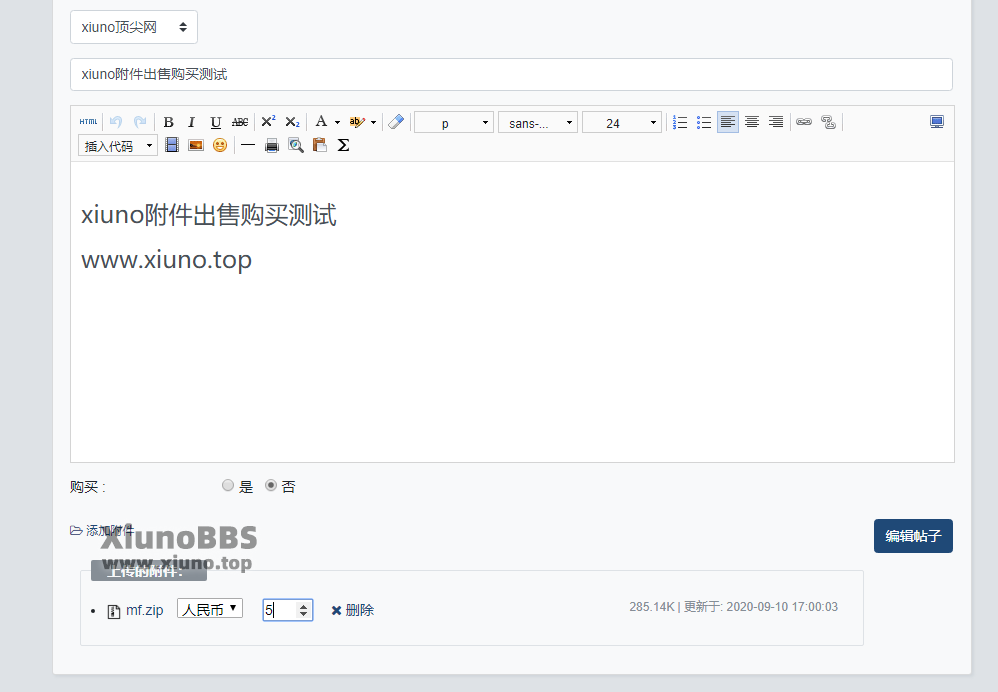Undo the last edit in the editor
Viewport: 998px width, 692px height.
[116, 122]
